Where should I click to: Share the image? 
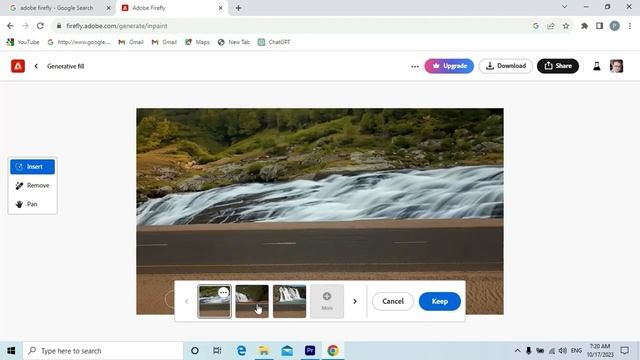point(558,66)
